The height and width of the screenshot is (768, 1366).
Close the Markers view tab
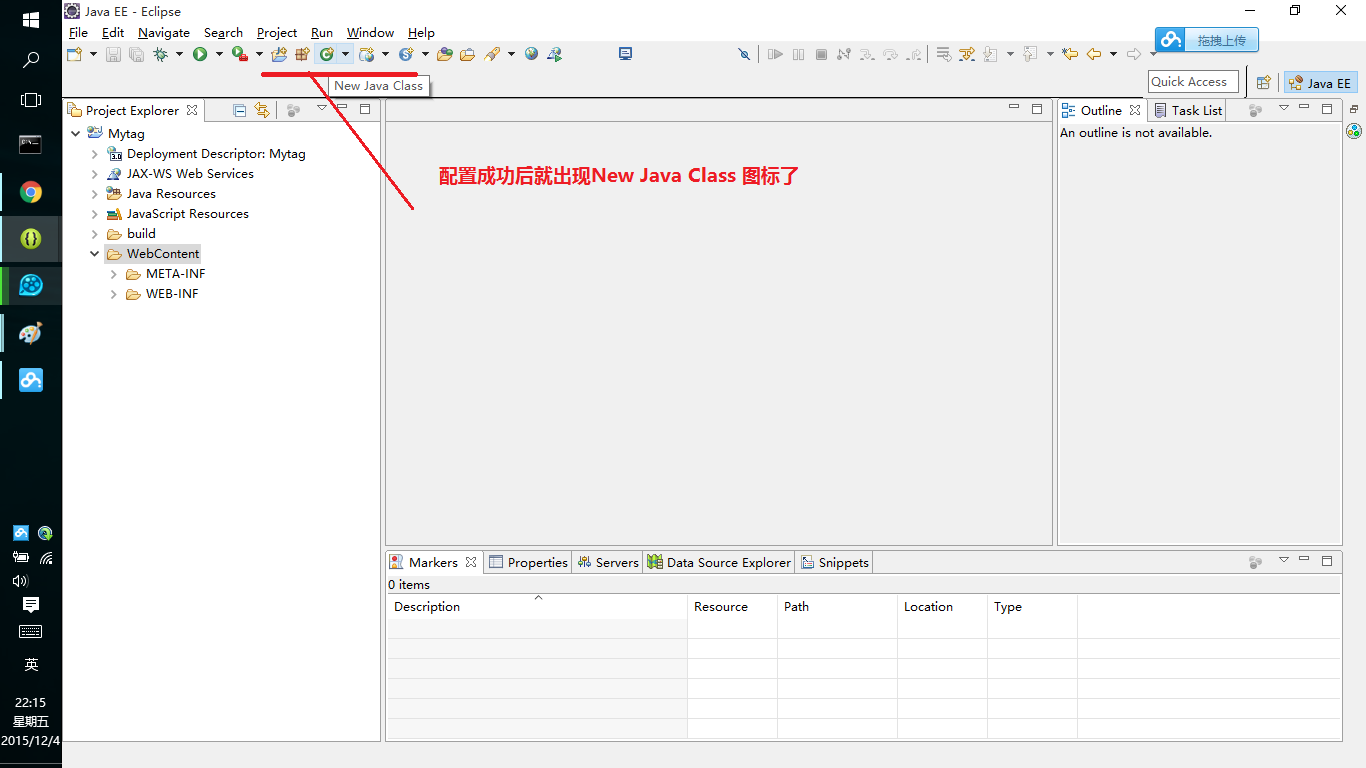(x=471, y=562)
